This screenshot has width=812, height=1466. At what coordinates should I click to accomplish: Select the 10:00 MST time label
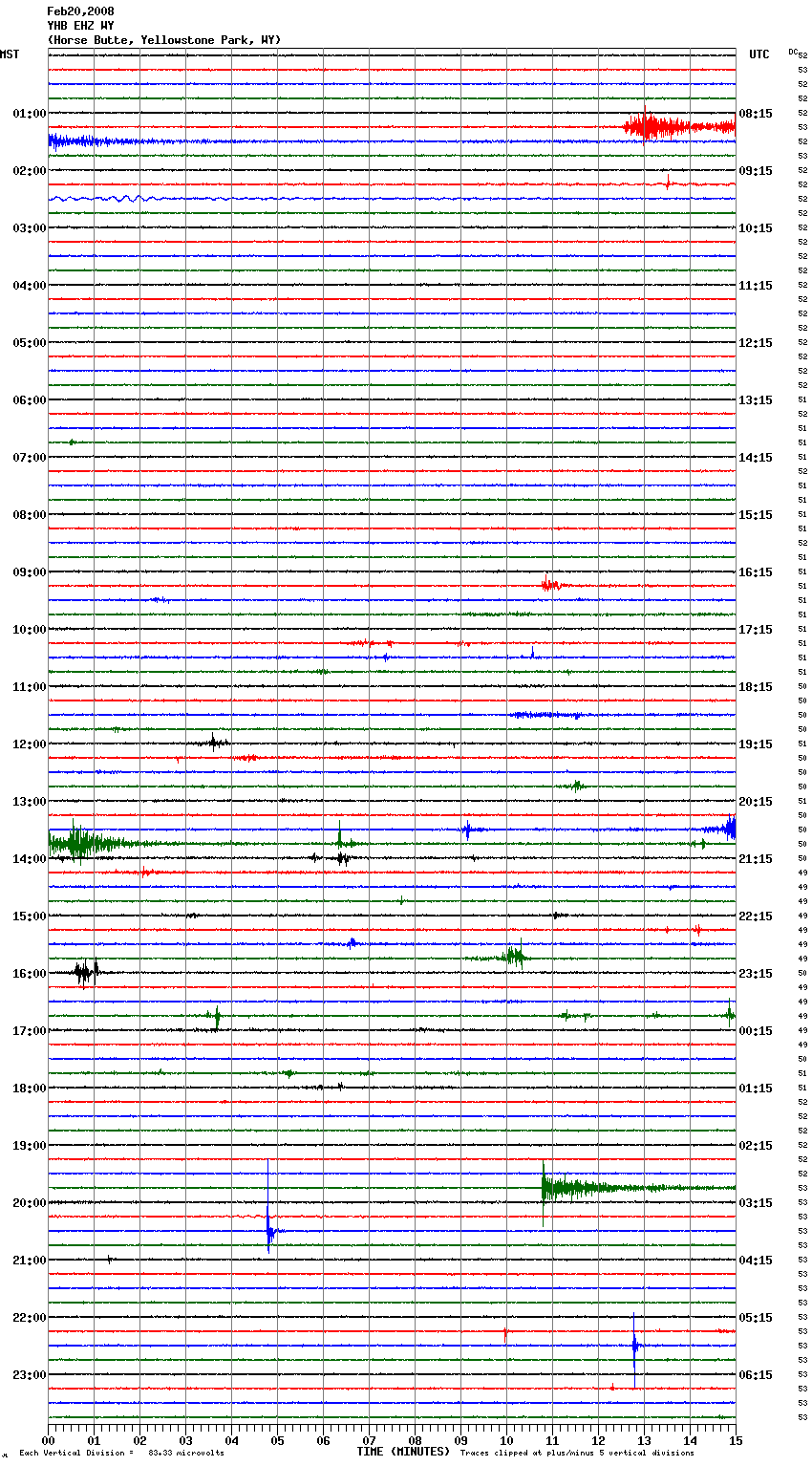[x=30, y=630]
